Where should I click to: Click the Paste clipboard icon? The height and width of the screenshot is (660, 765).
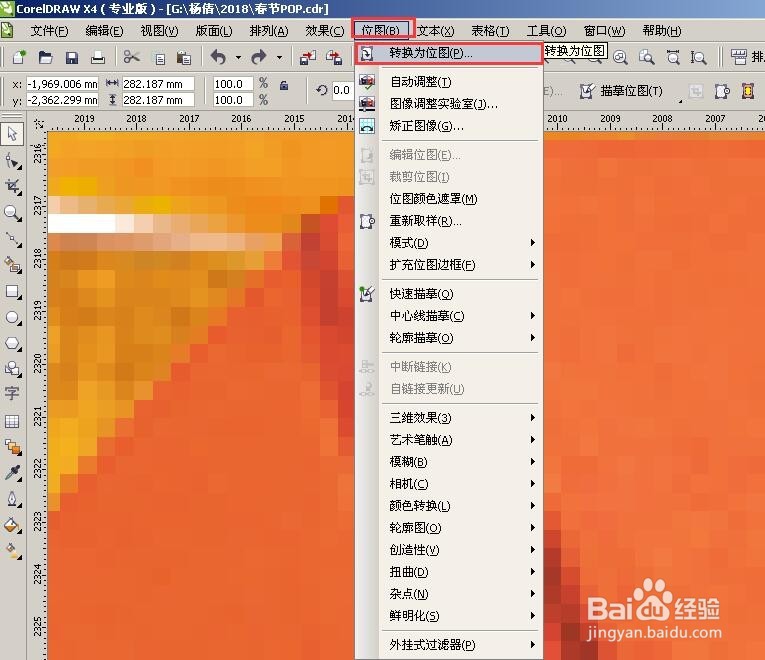tap(184, 58)
